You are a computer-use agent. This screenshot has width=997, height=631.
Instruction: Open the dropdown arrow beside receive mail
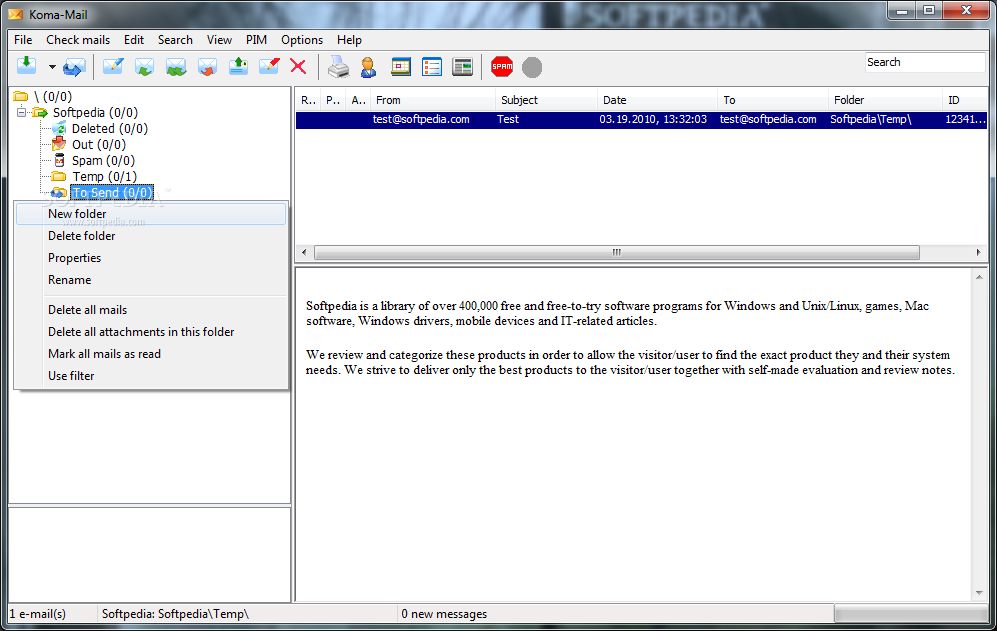[x=52, y=67]
